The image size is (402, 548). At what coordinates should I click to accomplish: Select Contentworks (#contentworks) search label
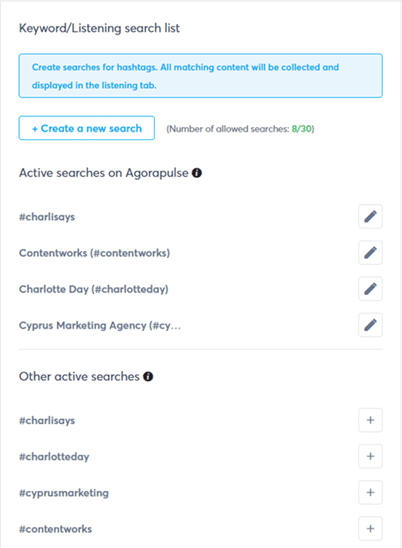pyautogui.click(x=94, y=253)
